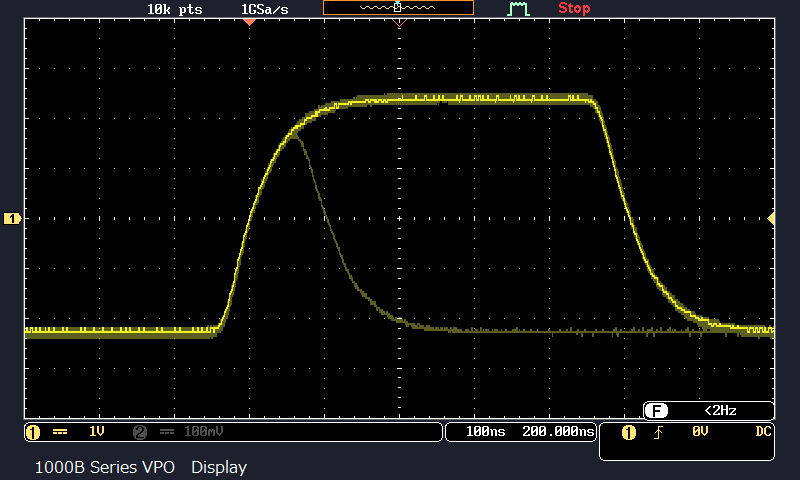Click the hollow center trigger marker triangle
The height and width of the screenshot is (480, 800).
[399, 23]
